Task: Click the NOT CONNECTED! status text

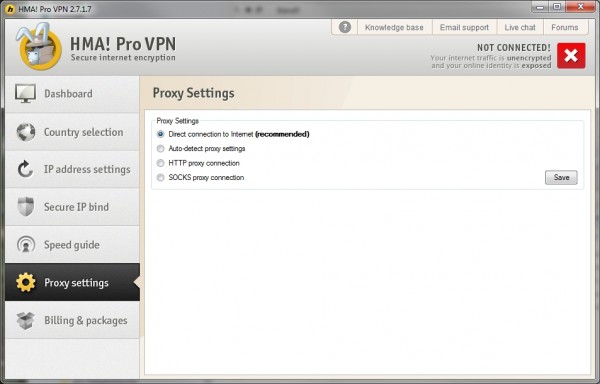Action: tap(514, 48)
